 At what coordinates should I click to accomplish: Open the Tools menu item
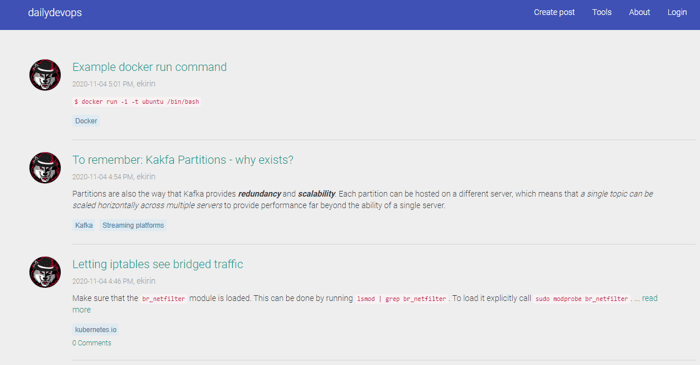[x=602, y=12]
